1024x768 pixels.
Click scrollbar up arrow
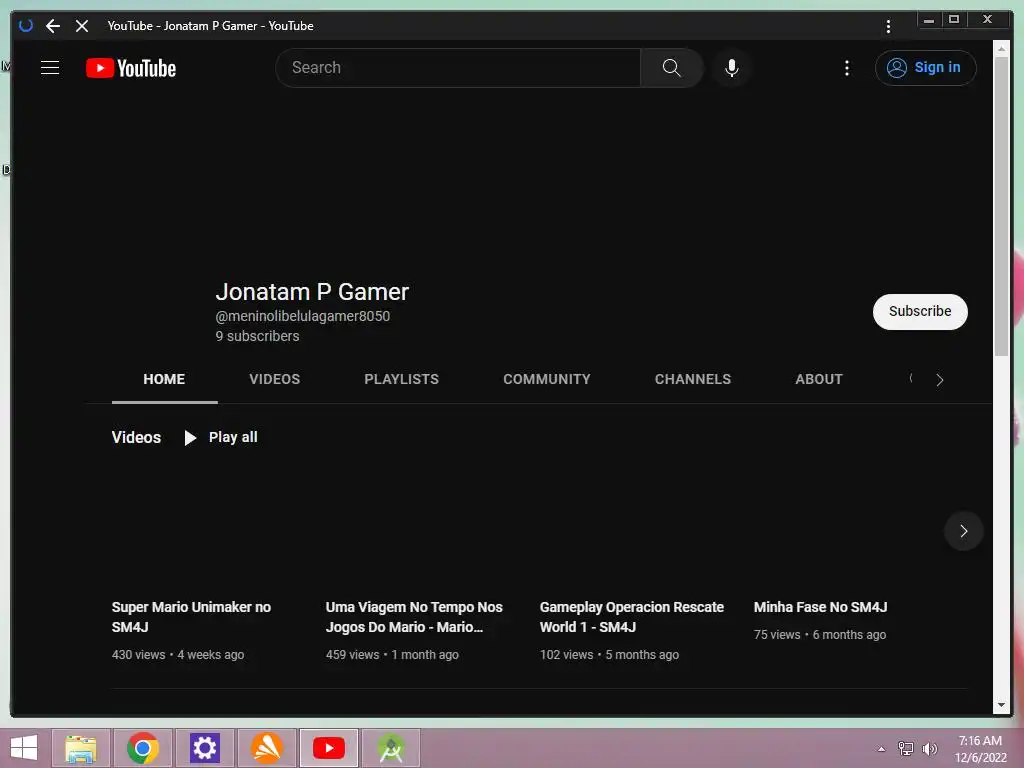click(1001, 48)
